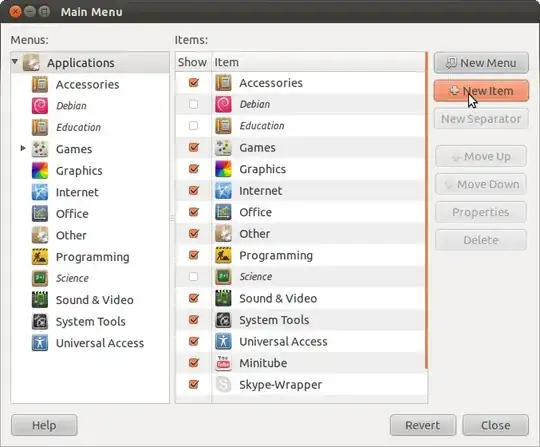Select the Debian swirl icon in Menus tree

40,106
